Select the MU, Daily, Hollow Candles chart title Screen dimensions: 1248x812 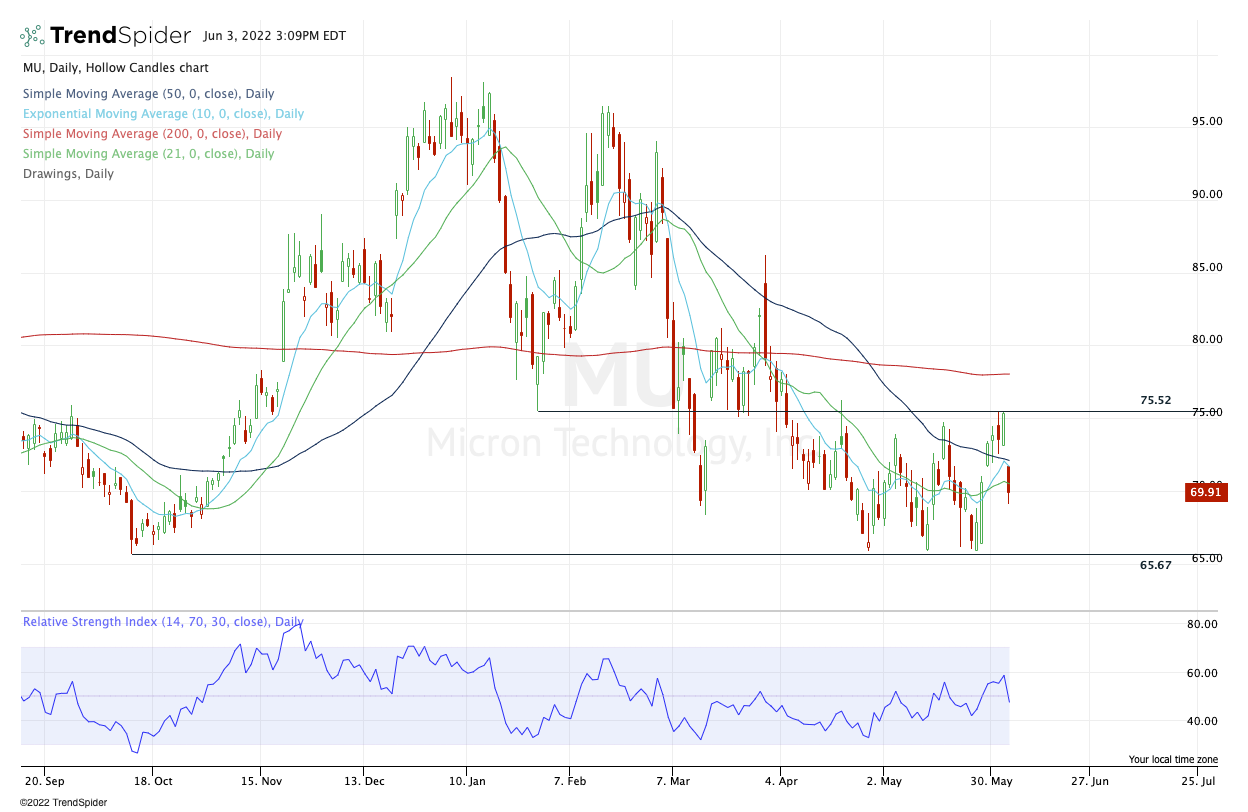(x=116, y=68)
